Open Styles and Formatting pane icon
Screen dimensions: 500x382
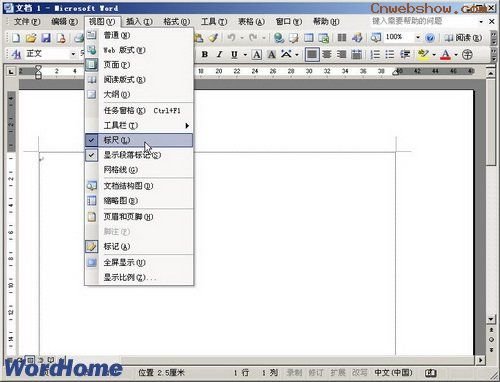(16, 54)
